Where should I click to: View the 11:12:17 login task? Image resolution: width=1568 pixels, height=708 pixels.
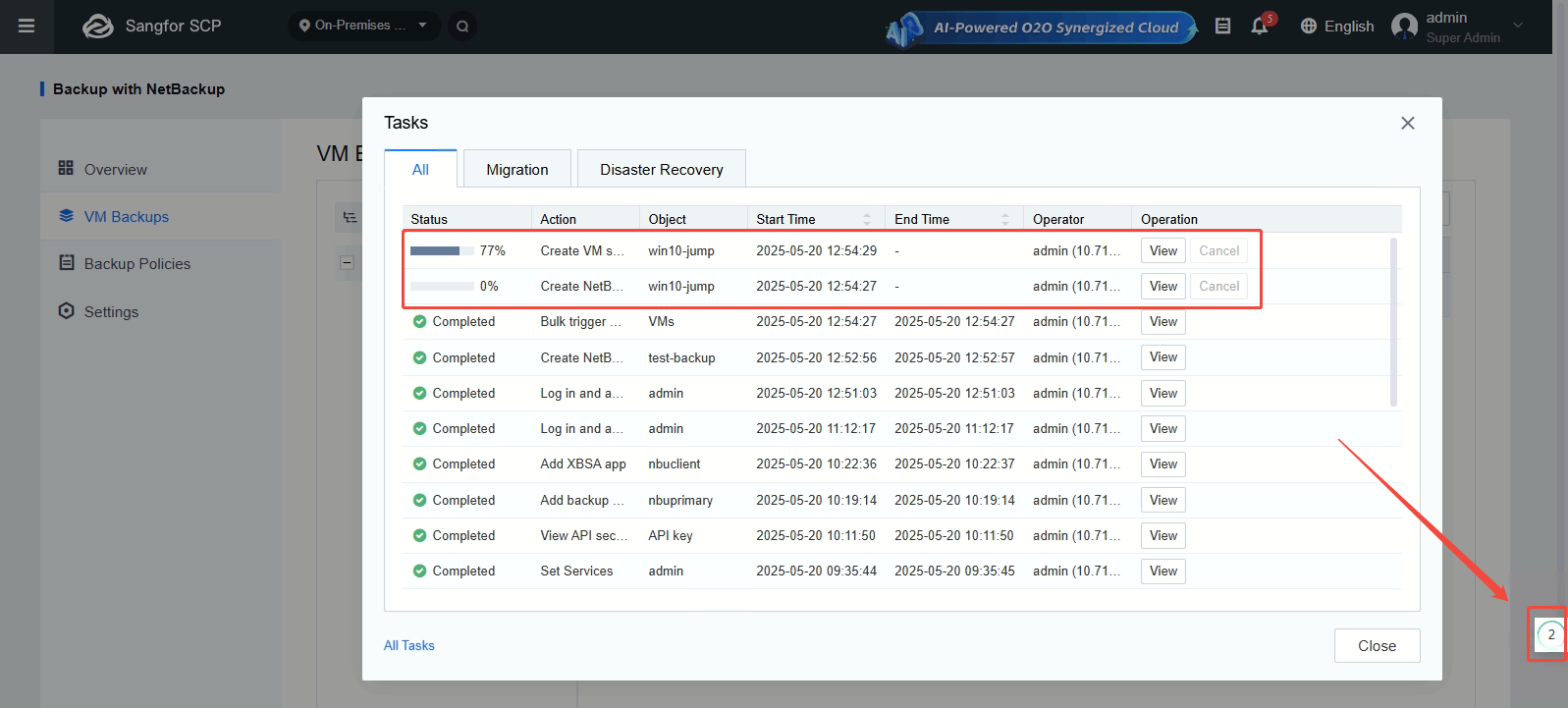pyautogui.click(x=1163, y=428)
